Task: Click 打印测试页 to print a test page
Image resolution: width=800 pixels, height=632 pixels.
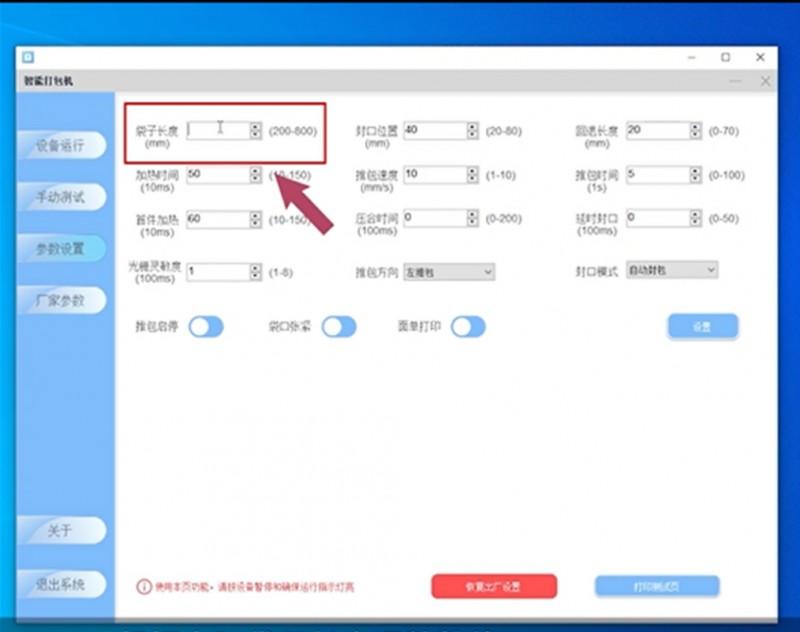Action: pos(658,587)
